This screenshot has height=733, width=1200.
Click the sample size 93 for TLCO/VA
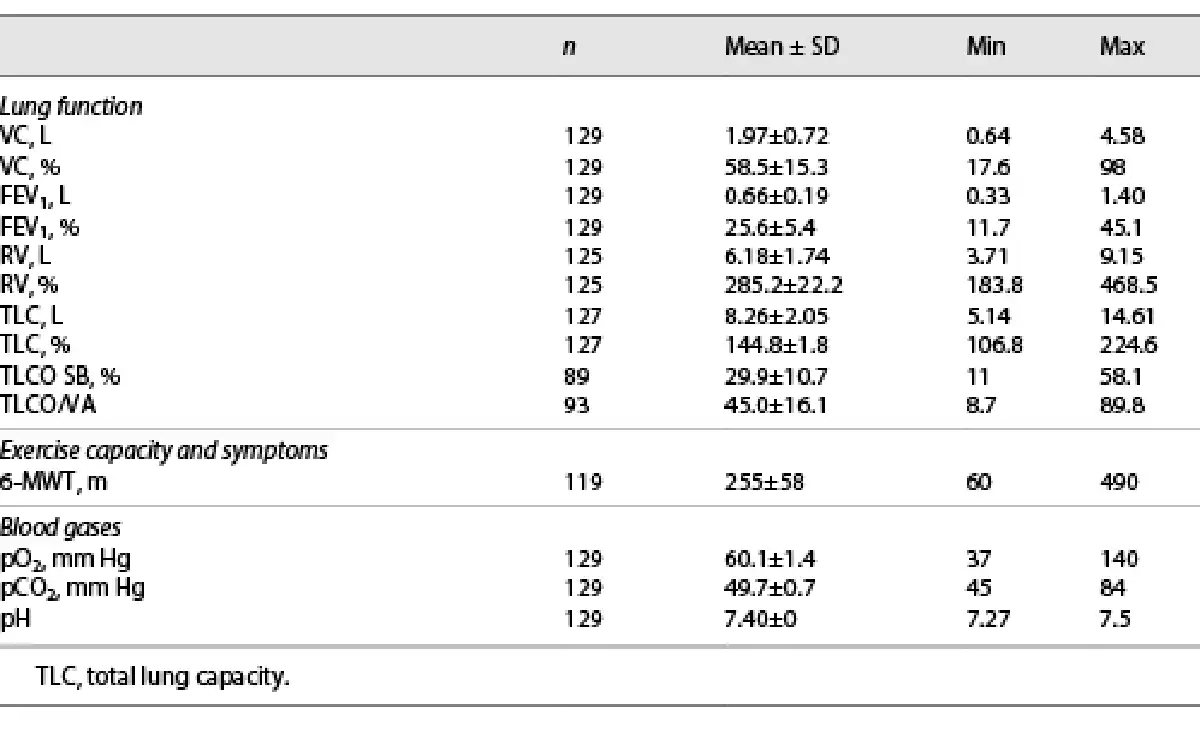click(x=578, y=406)
